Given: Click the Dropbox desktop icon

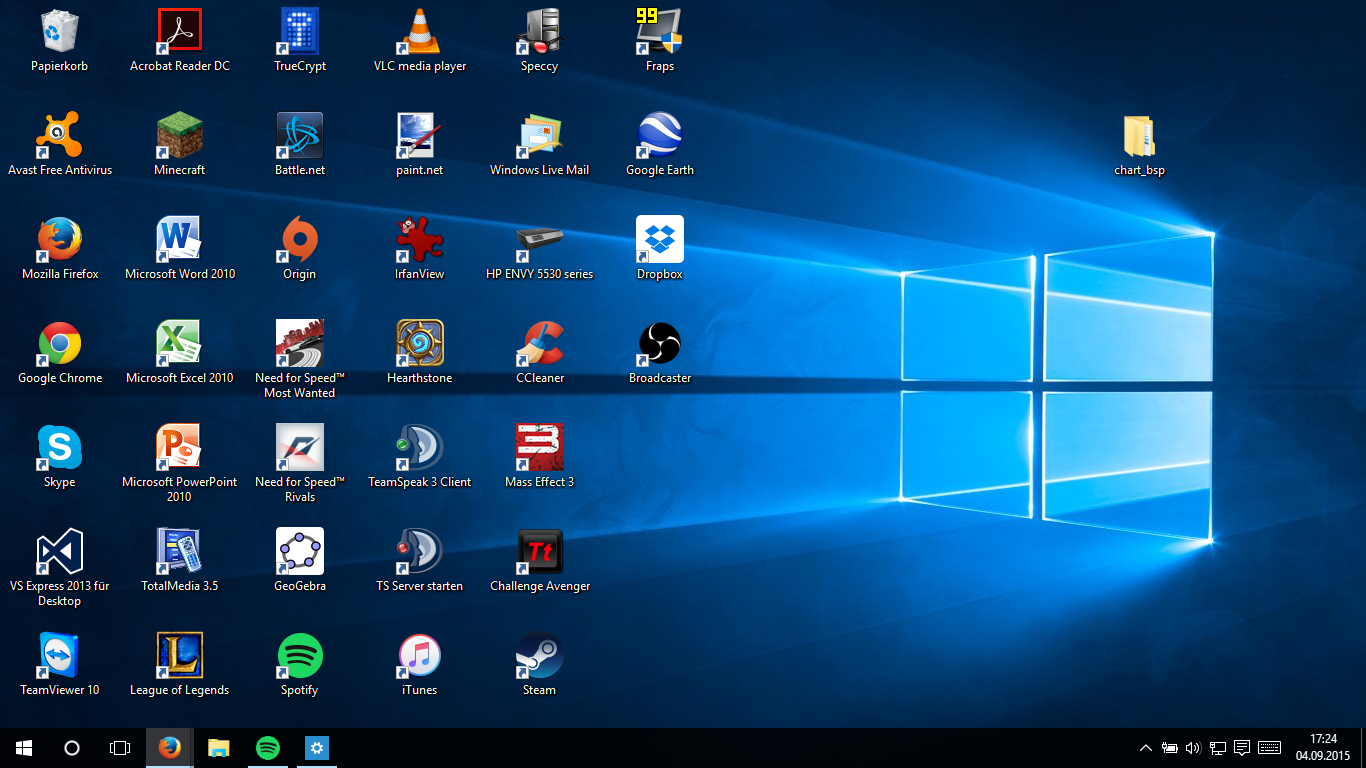Looking at the screenshot, I should [x=660, y=241].
